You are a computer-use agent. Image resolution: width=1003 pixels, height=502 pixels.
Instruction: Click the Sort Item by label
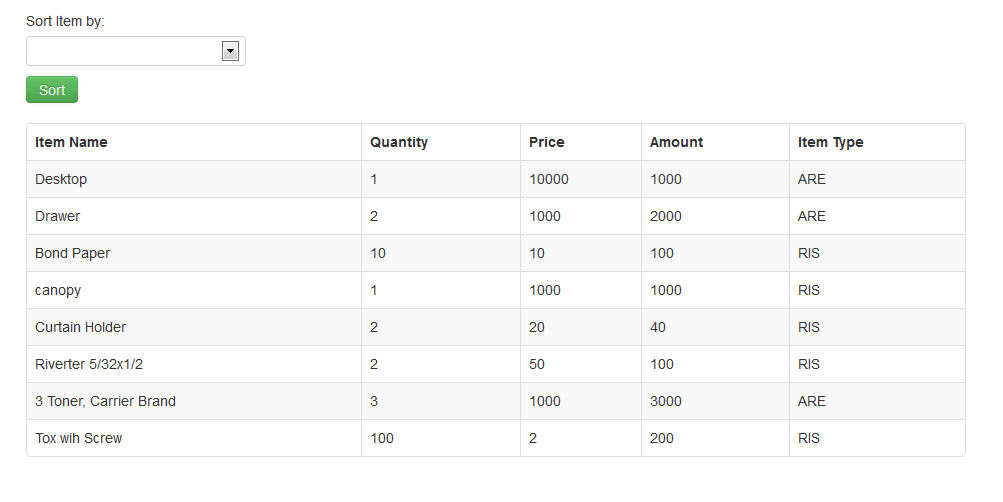point(65,21)
